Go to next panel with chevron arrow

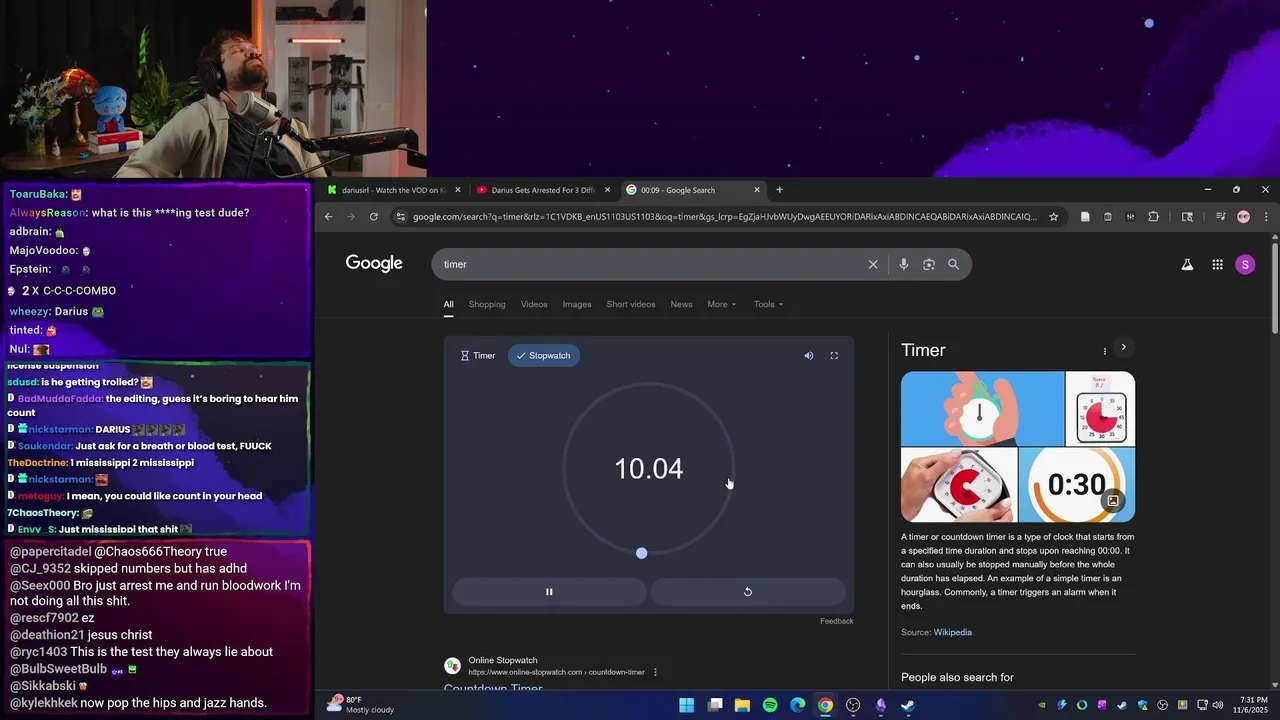pos(1123,347)
